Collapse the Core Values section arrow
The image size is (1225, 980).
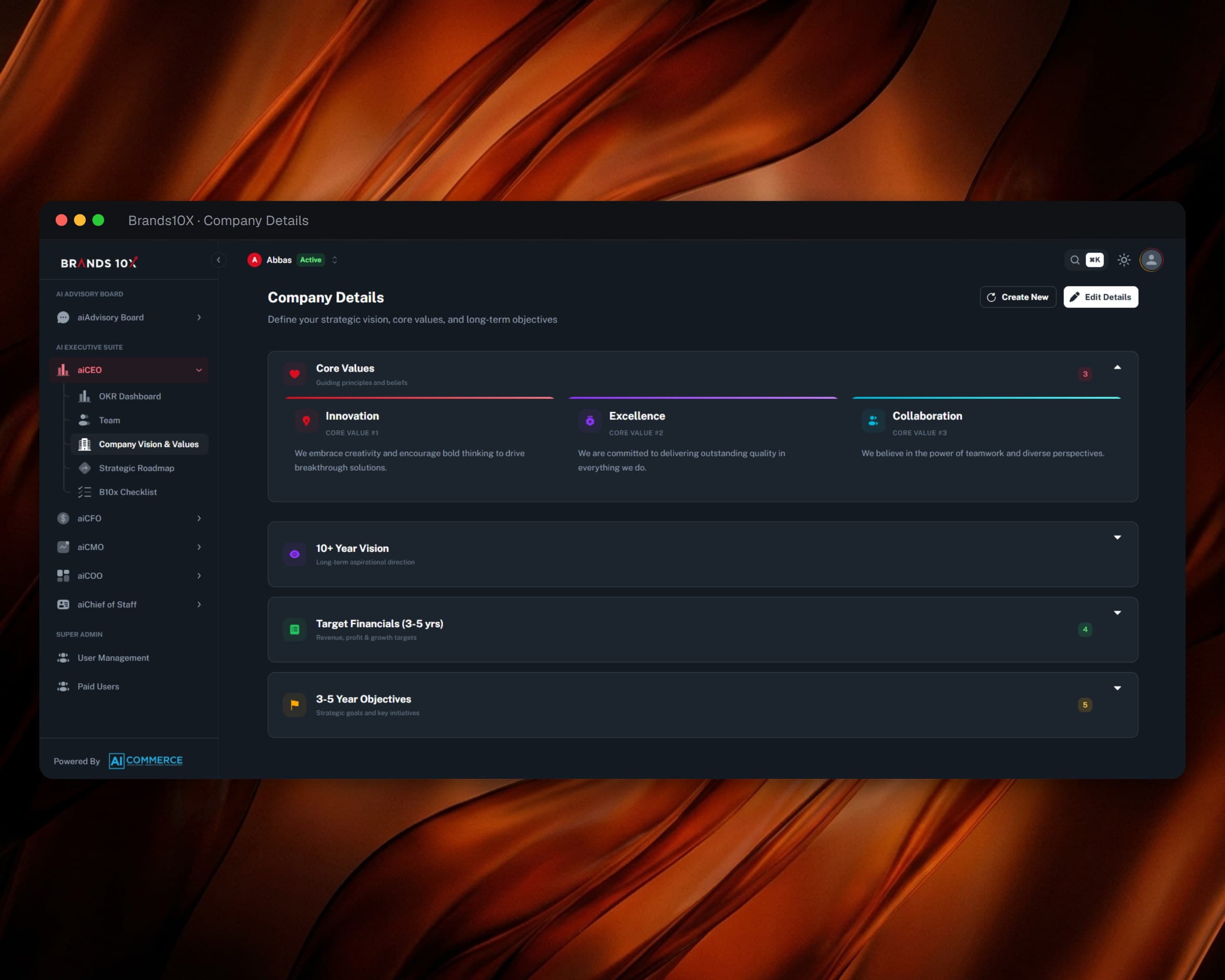pyautogui.click(x=1117, y=367)
